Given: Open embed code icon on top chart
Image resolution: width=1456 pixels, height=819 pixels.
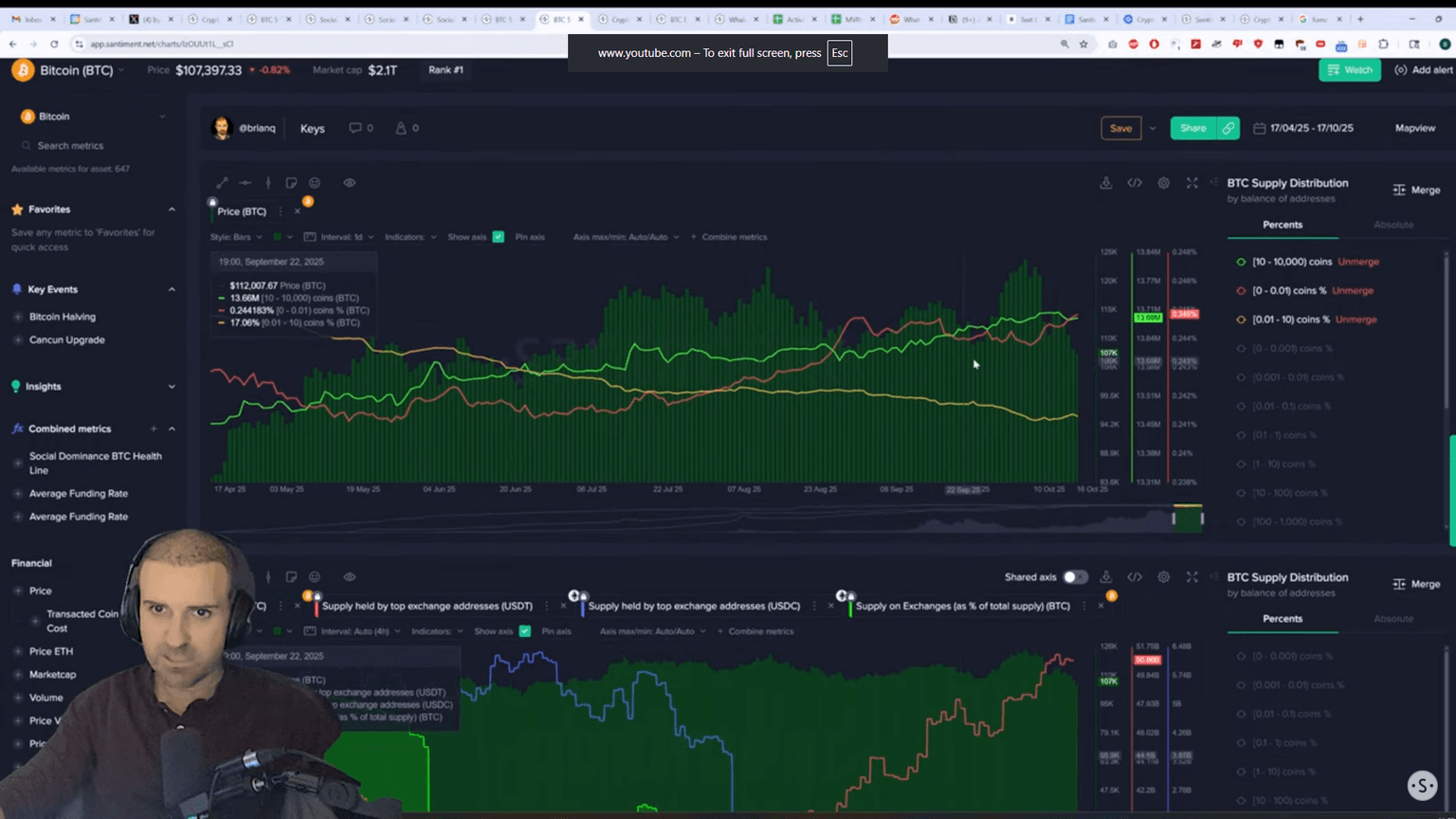Looking at the screenshot, I should click(x=1135, y=183).
